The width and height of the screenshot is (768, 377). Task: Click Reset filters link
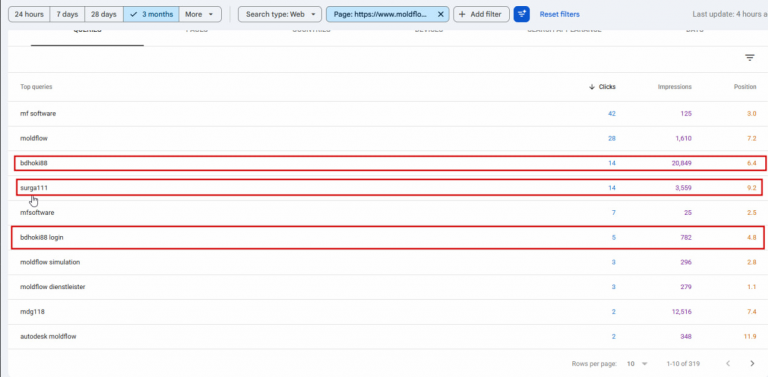tap(559, 14)
